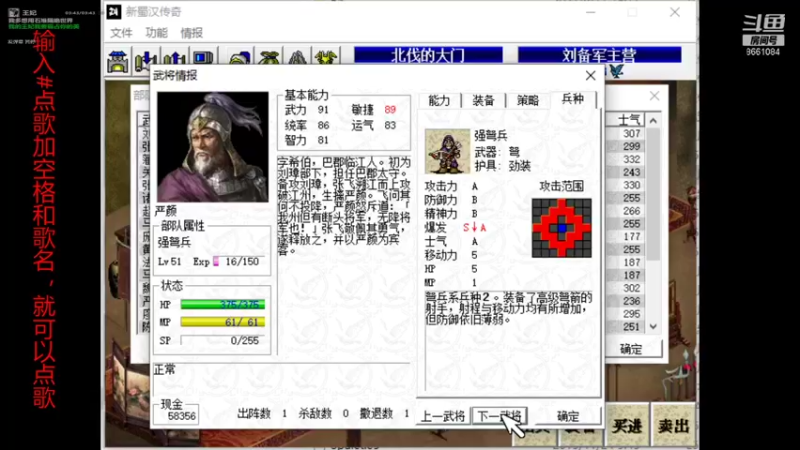800x450 pixels.
Task: Click the 士气 value 307
Action: [x=631, y=134]
